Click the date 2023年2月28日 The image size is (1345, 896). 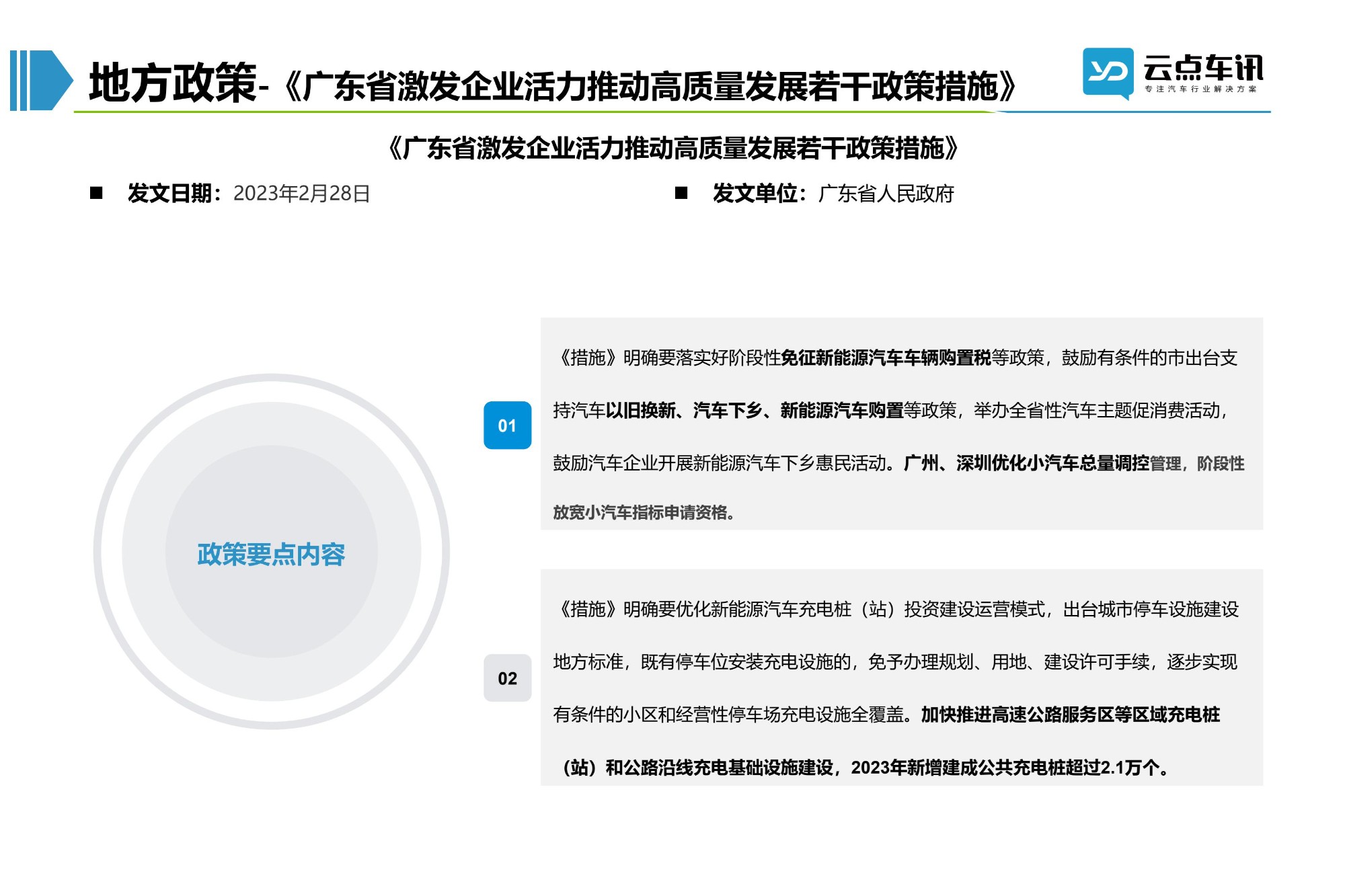302,194
